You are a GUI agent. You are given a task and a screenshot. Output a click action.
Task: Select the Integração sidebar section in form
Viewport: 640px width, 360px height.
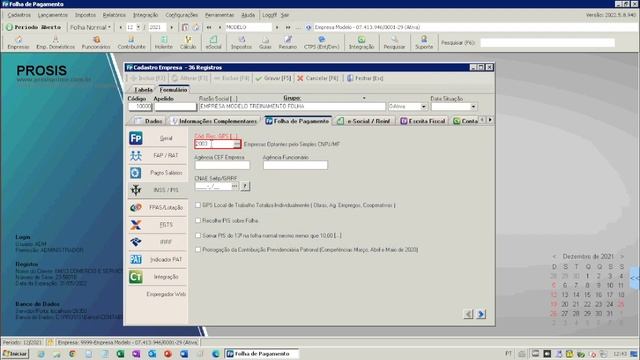pyautogui.click(x=158, y=277)
